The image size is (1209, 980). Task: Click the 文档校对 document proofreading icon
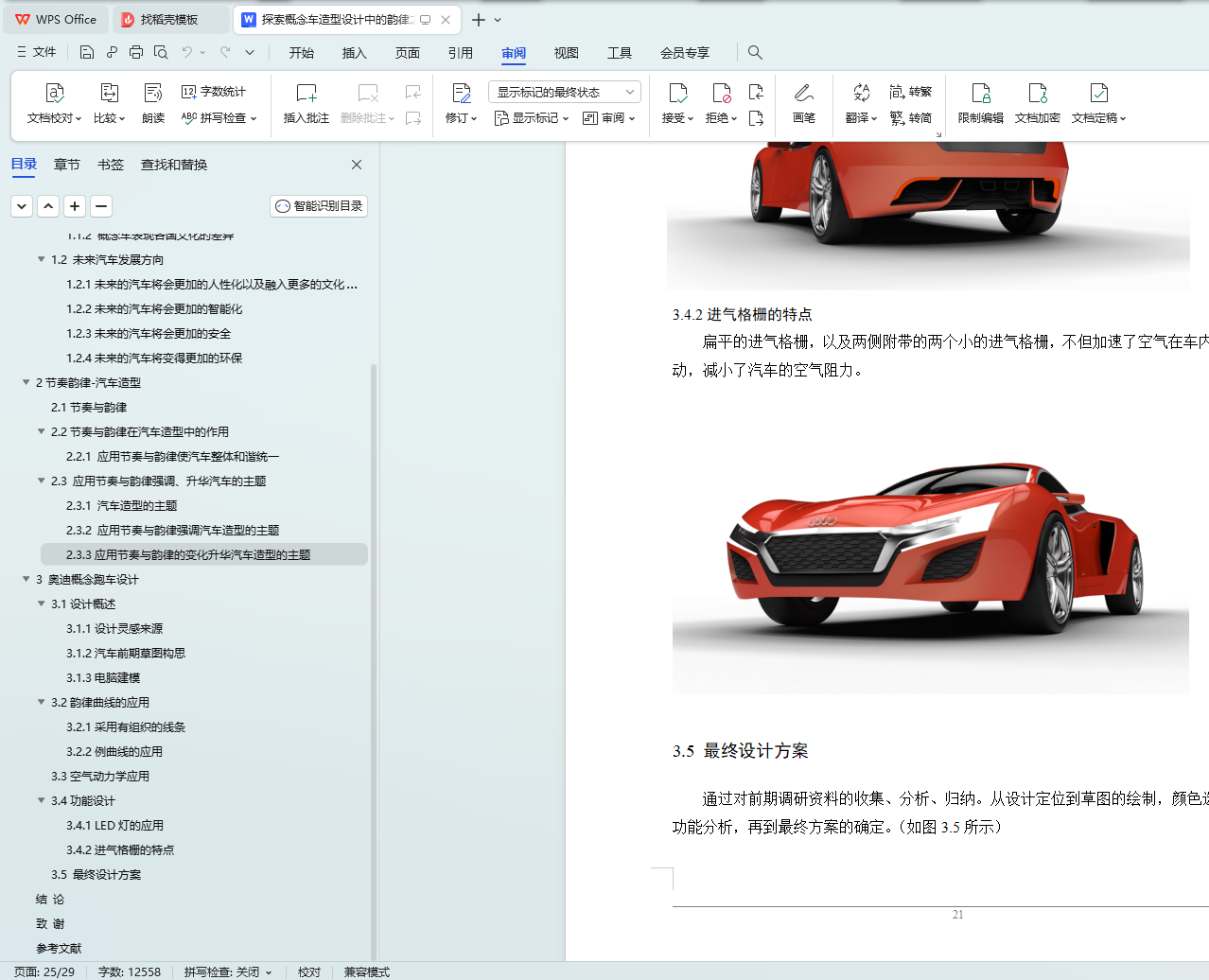tap(54, 94)
